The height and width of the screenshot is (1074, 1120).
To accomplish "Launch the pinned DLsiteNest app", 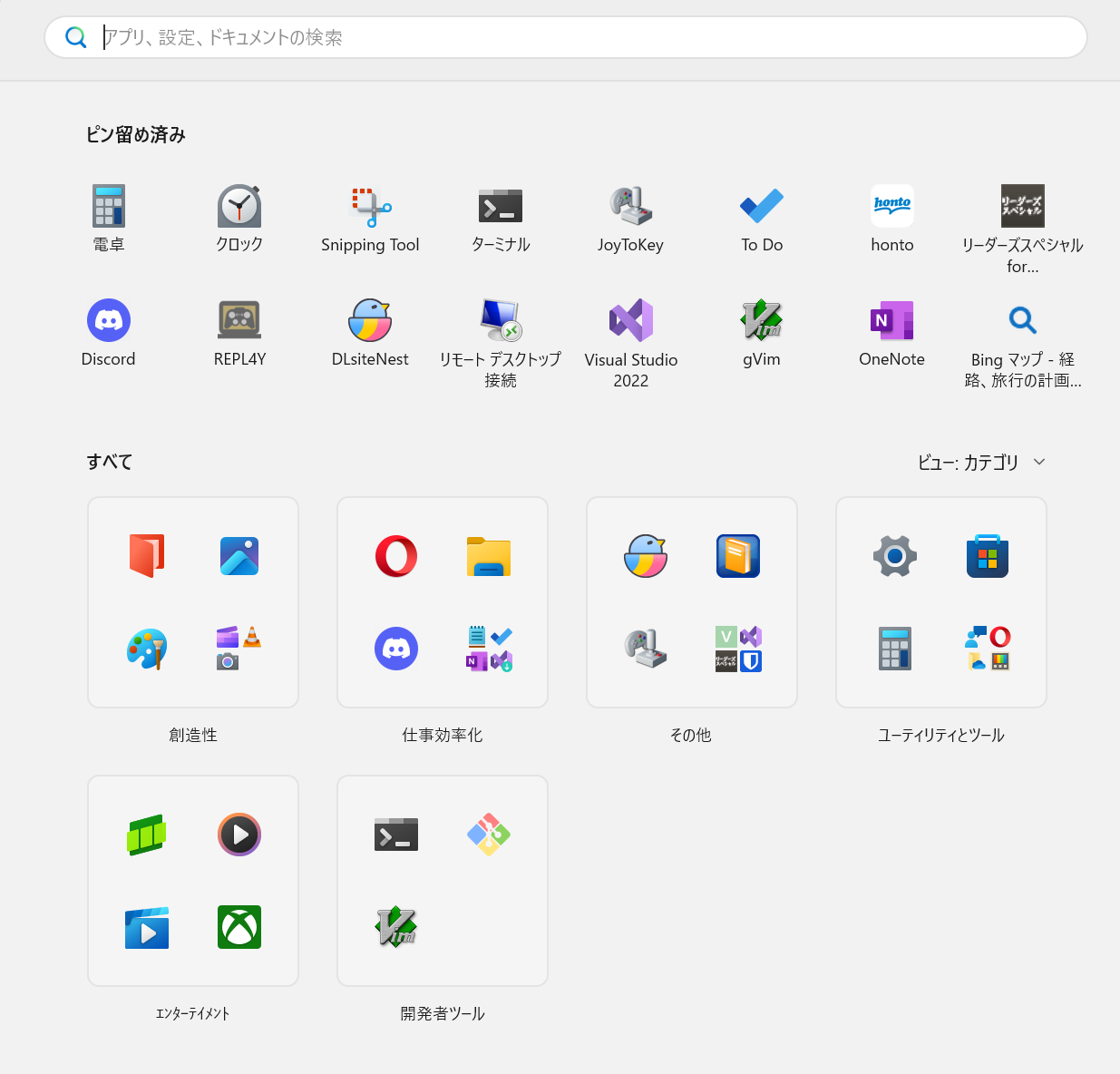I will pyautogui.click(x=370, y=333).
